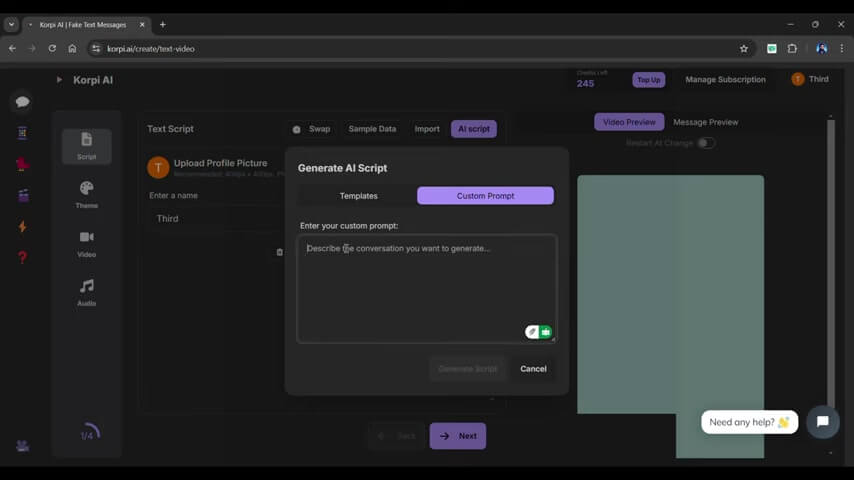The height and width of the screenshot is (480, 854).
Task: Open the red question mark help icon
Action: tap(22, 257)
